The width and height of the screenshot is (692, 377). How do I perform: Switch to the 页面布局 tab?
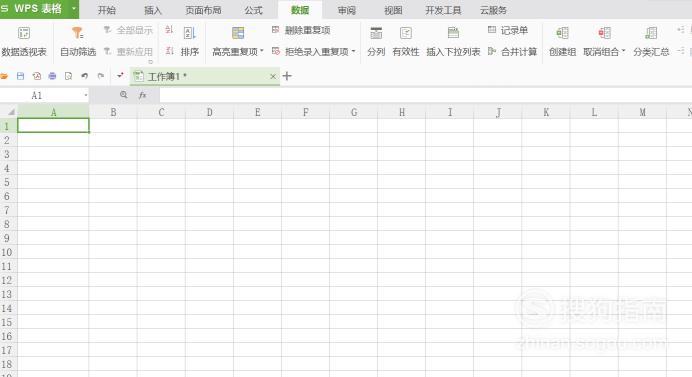point(203,10)
